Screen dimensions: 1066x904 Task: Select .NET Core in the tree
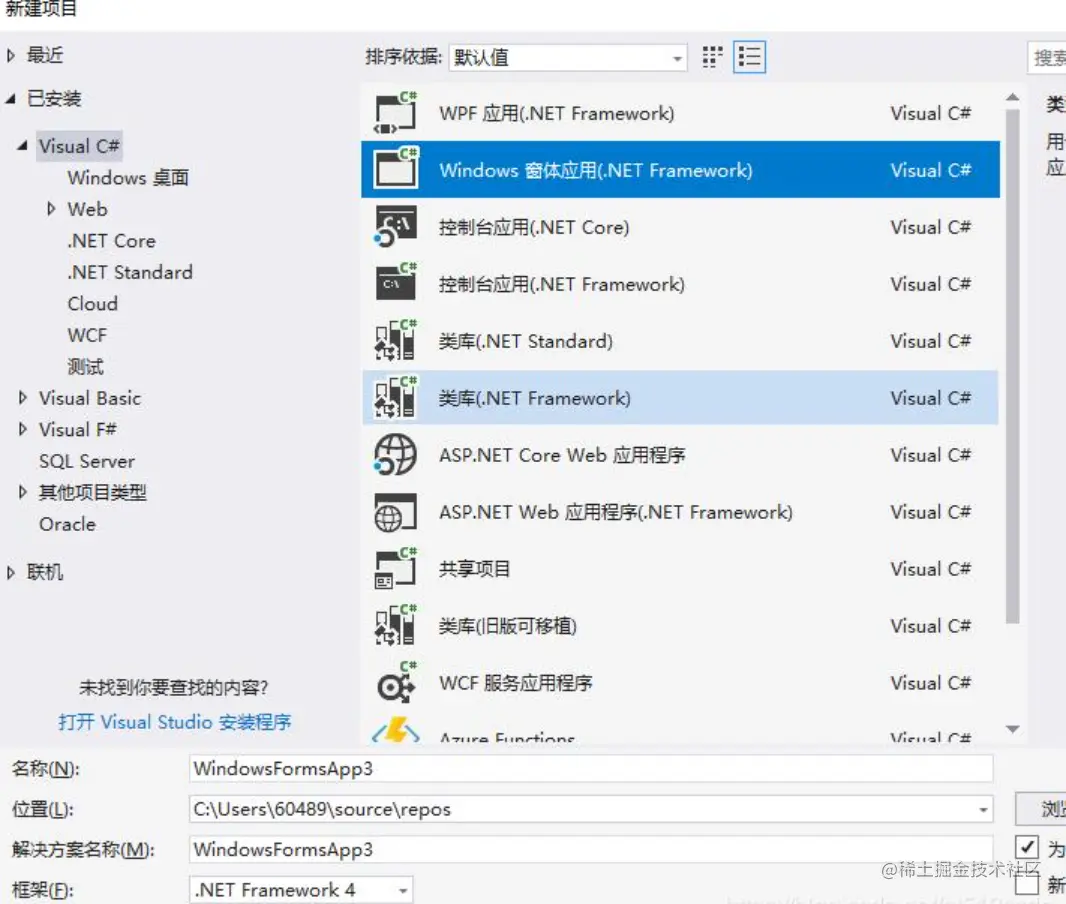tap(111, 241)
